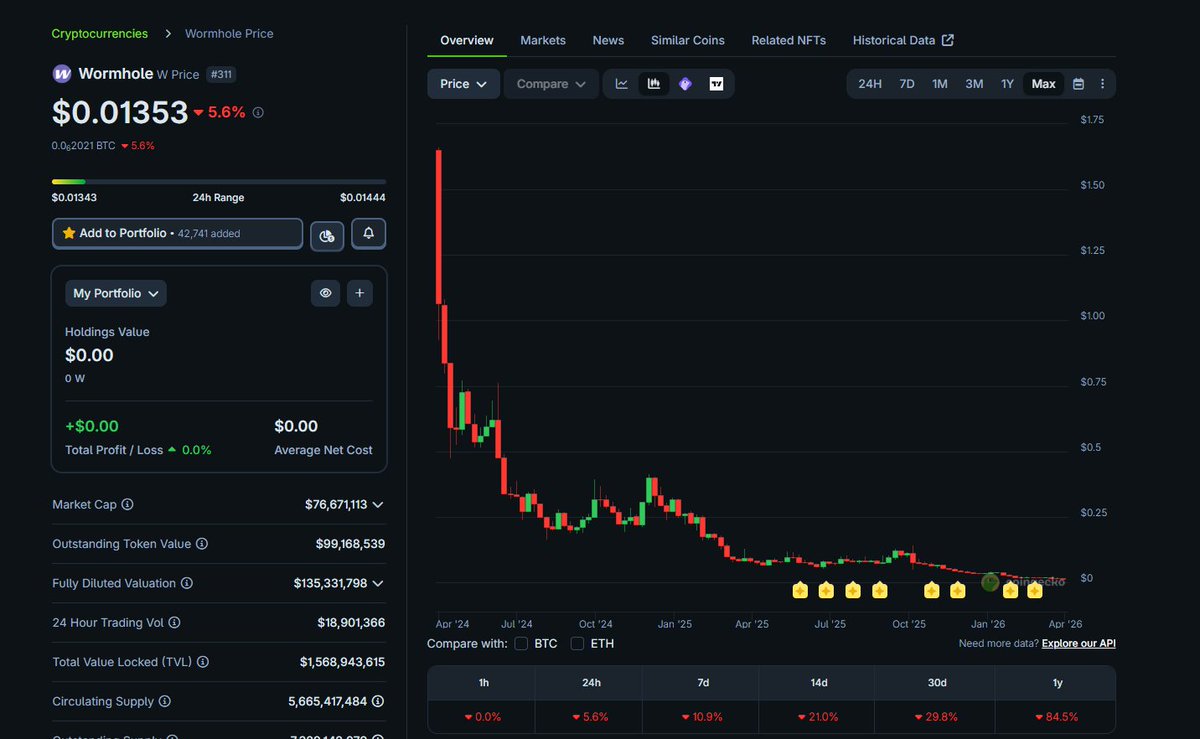Image resolution: width=1200 pixels, height=739 pixels.
Task: Select candlestick chart view
Action: [x=653, y=84]
